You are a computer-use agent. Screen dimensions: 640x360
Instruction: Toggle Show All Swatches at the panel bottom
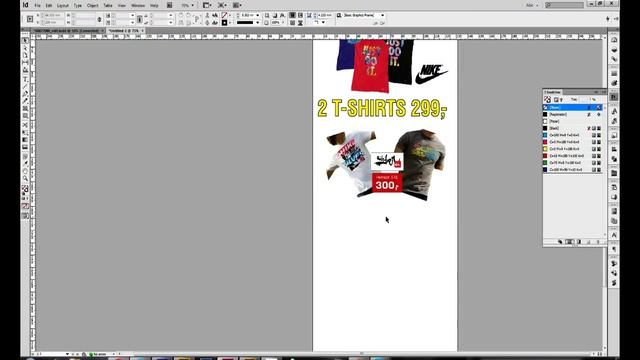coord(560,242)
